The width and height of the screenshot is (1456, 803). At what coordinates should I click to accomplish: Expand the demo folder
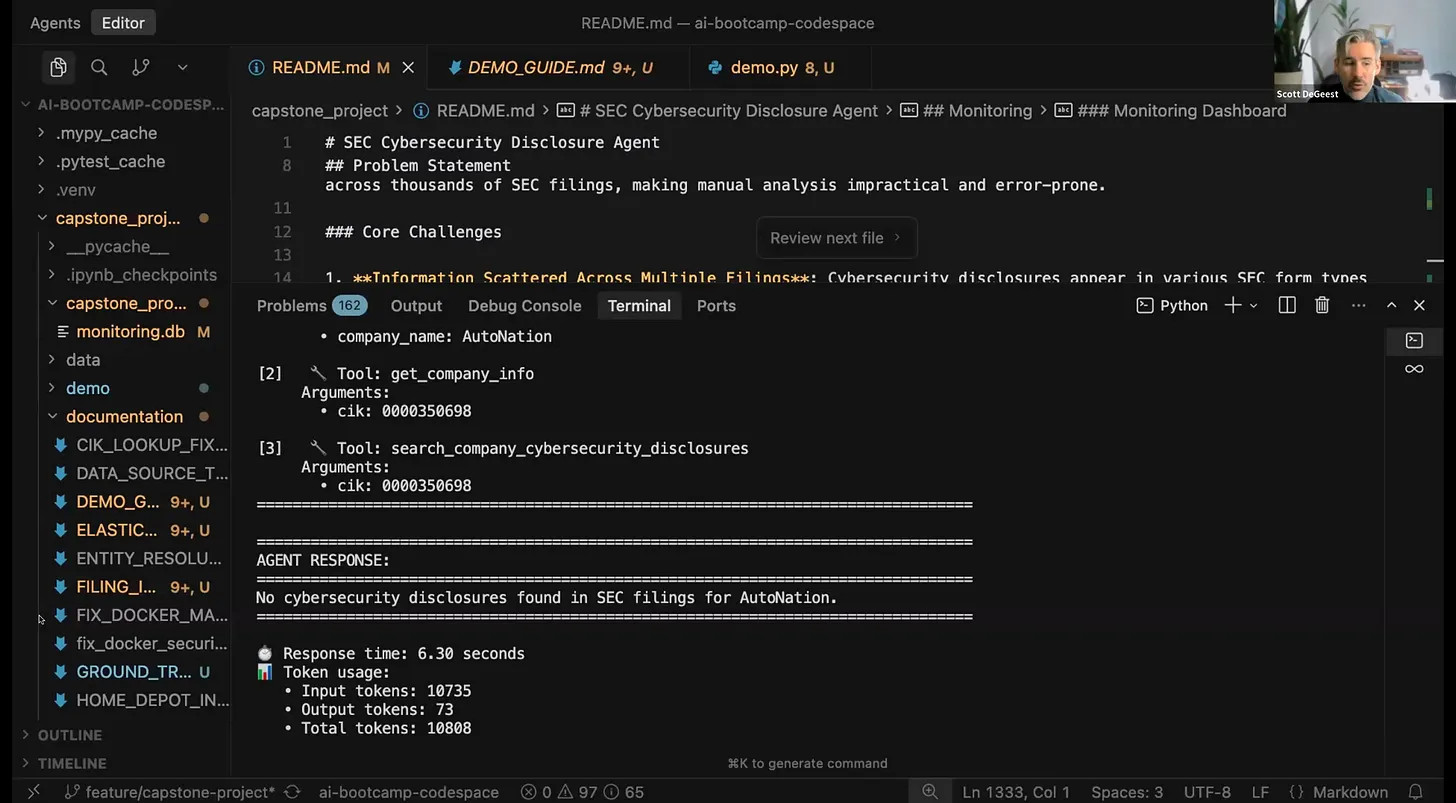(x=88, y=388)
